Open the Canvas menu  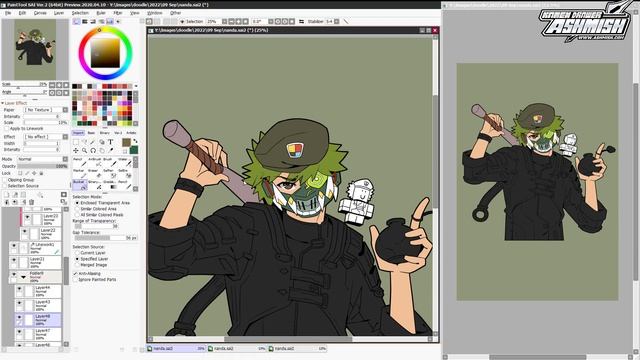[x=40, y=13]
